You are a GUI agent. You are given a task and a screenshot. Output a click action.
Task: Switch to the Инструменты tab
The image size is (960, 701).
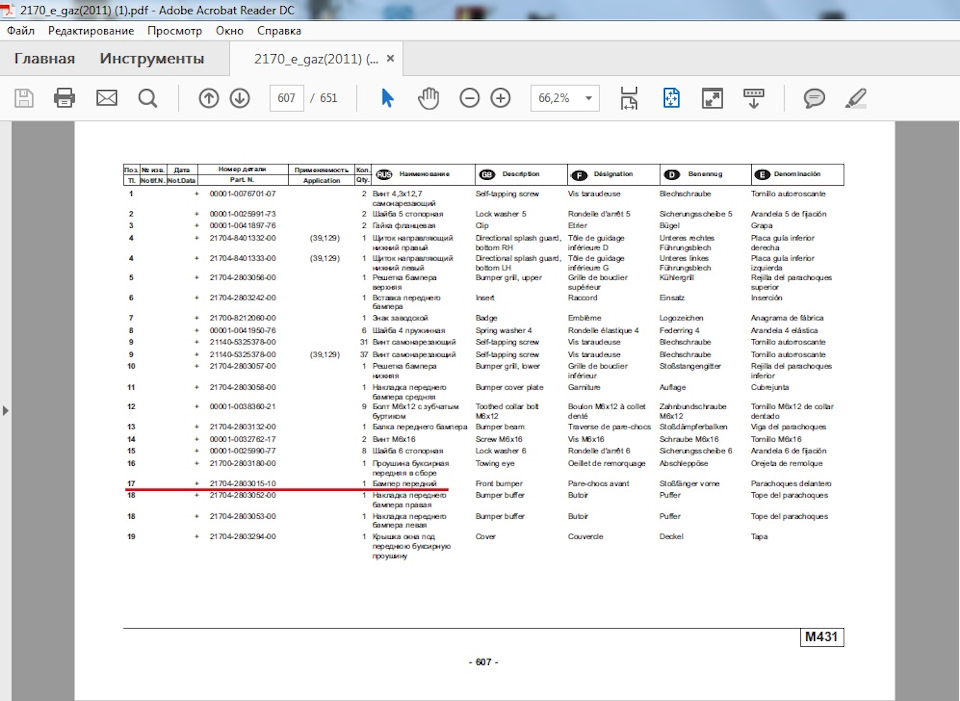[152, 59]
